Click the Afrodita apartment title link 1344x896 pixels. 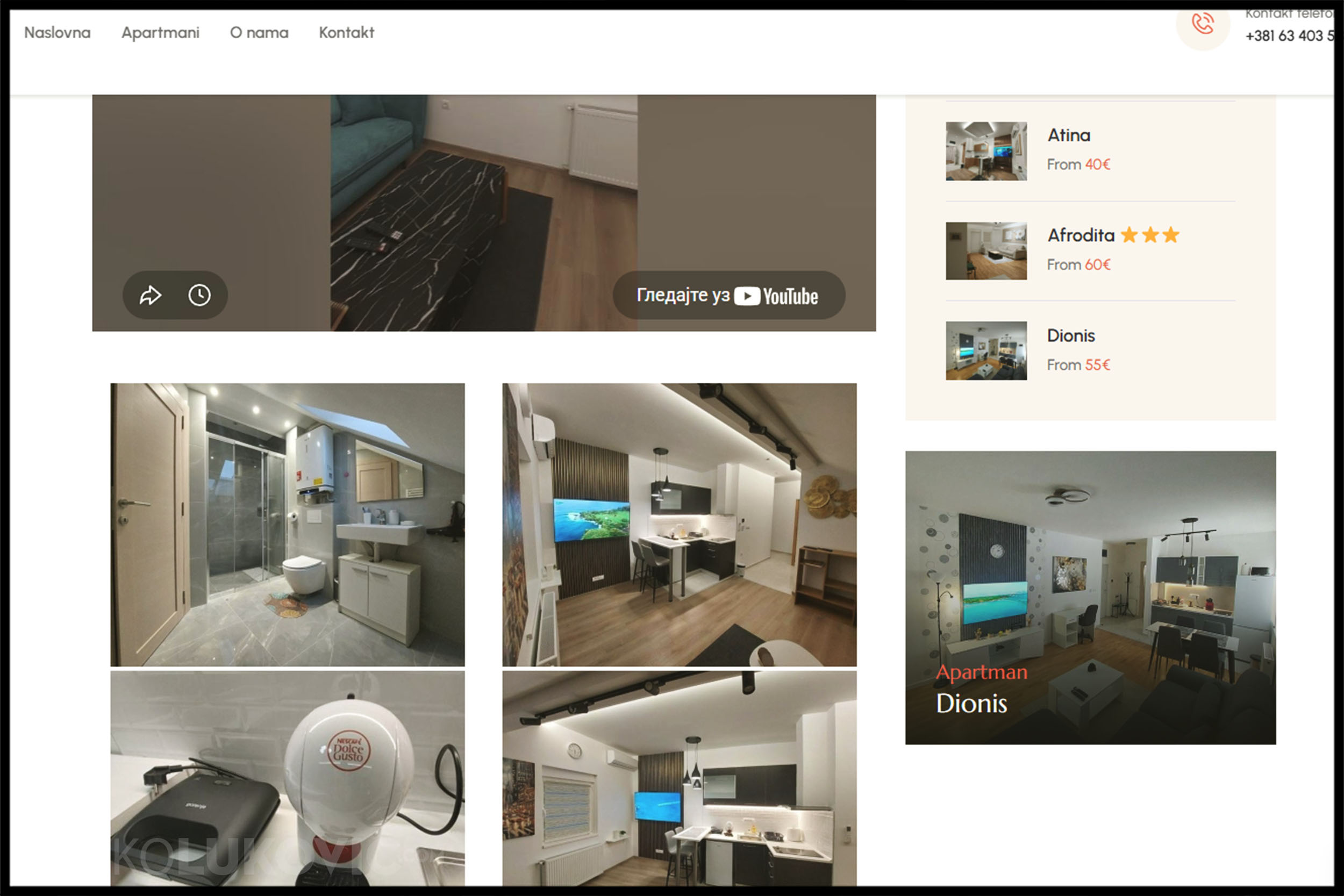(x=1081, y=235)
